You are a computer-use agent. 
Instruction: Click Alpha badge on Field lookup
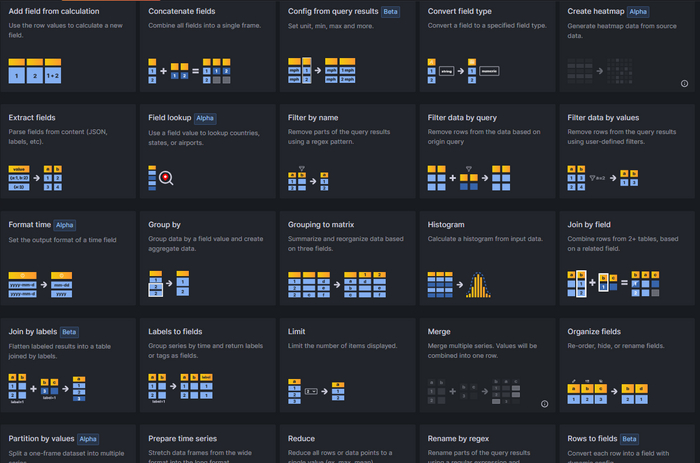tap(205, 118)
